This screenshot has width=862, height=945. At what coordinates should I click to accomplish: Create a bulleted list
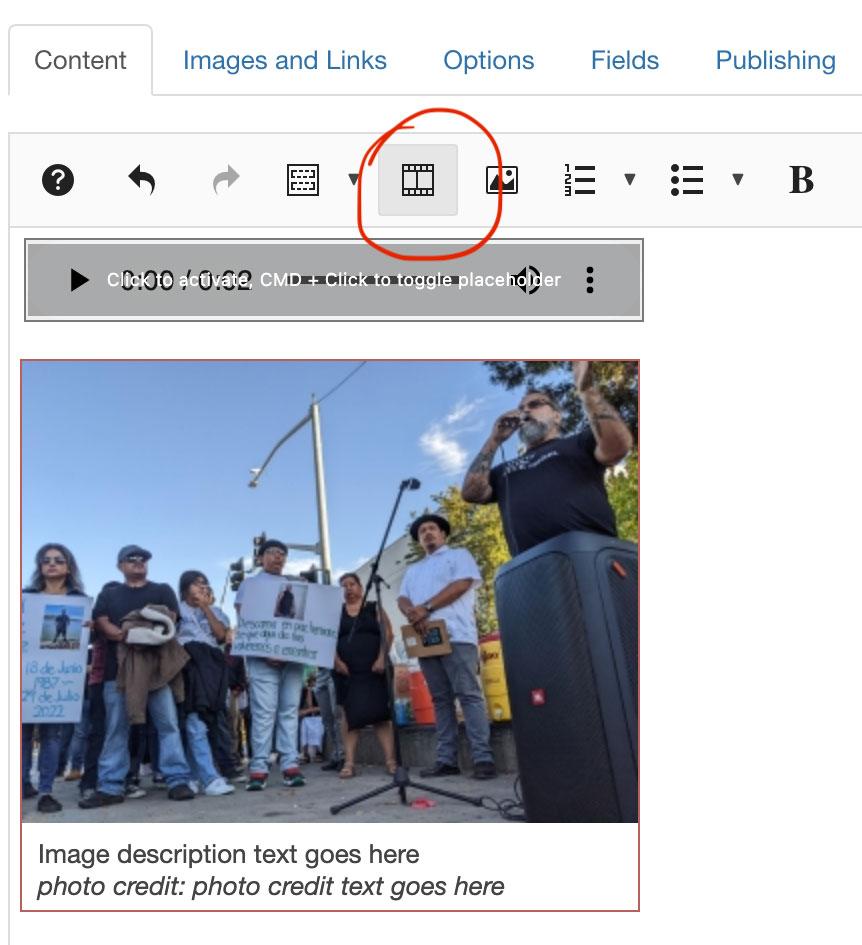687,180
